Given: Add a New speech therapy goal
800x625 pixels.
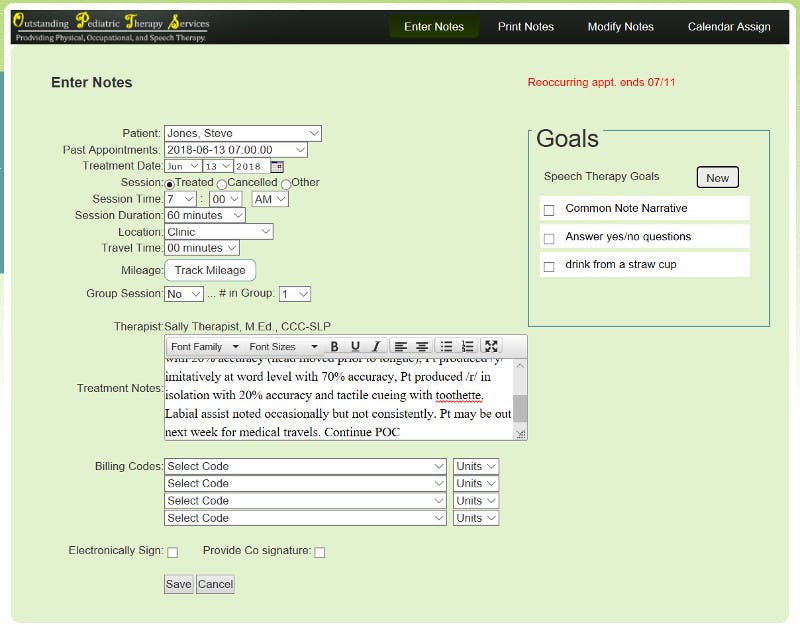Looking at the screenshot, I should click(717, 178).
